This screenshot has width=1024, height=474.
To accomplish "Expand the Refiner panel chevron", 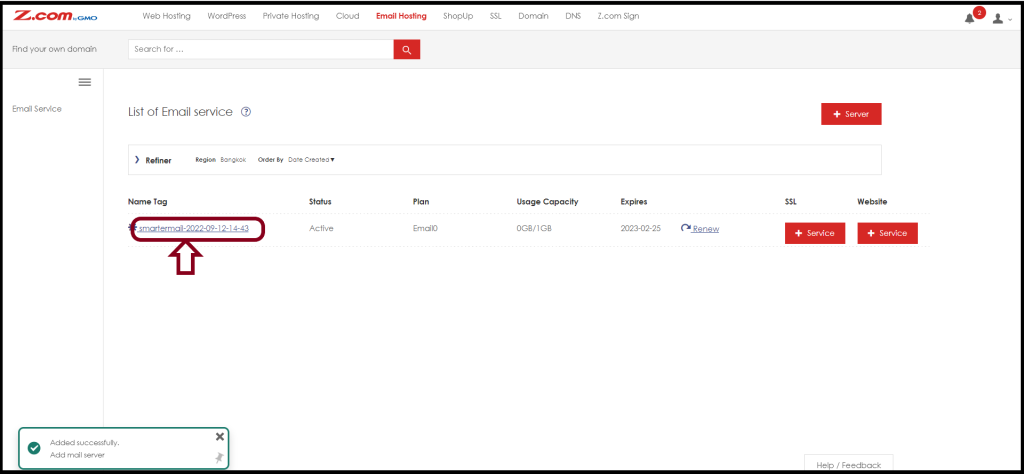I will pos(136,160).
